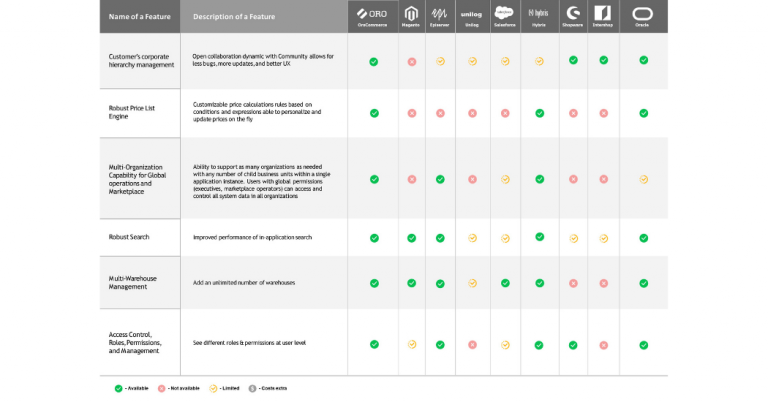Click the OroCommerce logo in the header

coord(373,15)
